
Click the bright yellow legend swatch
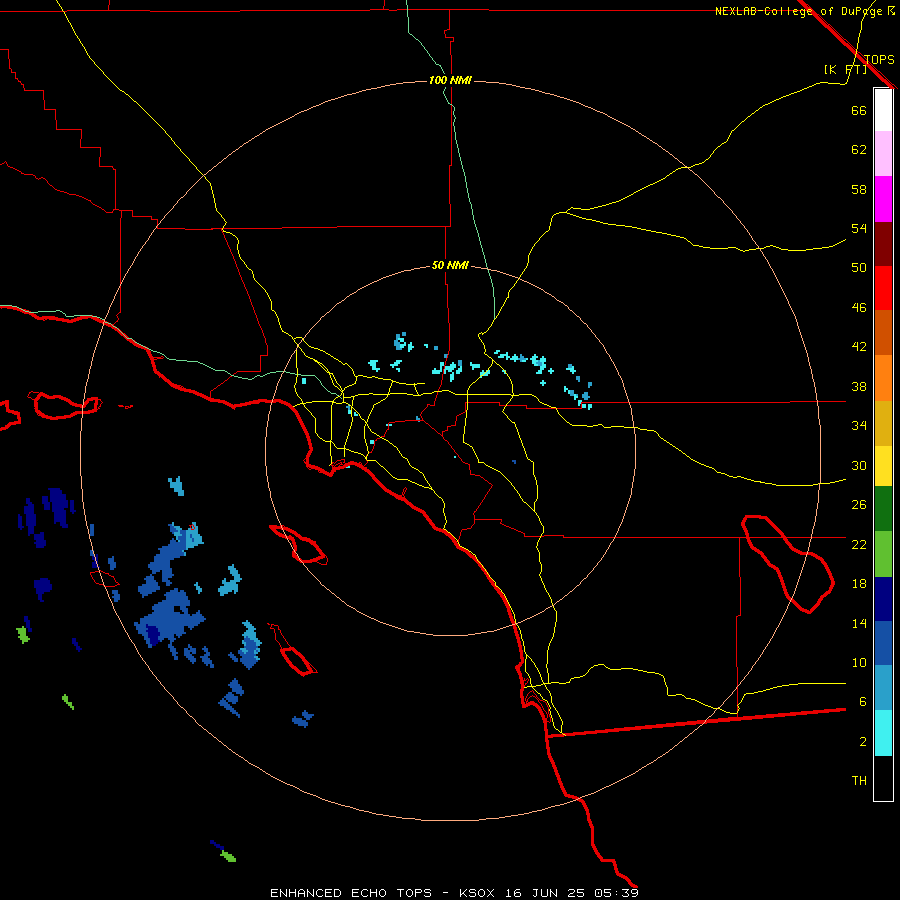point(883,466)
